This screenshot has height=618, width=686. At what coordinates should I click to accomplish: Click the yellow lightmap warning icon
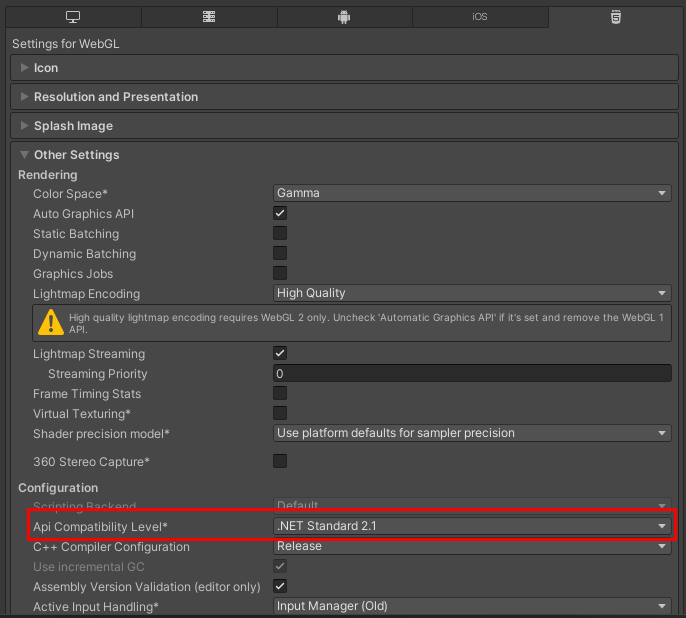point(50,321)
